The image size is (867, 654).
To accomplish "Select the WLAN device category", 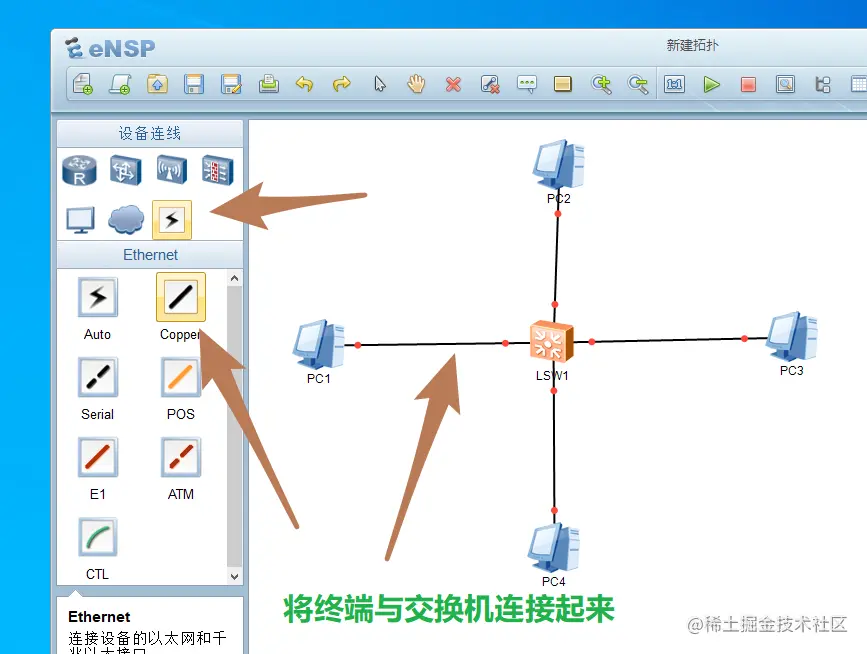I will pyautogui.click(x=172, y=170).
